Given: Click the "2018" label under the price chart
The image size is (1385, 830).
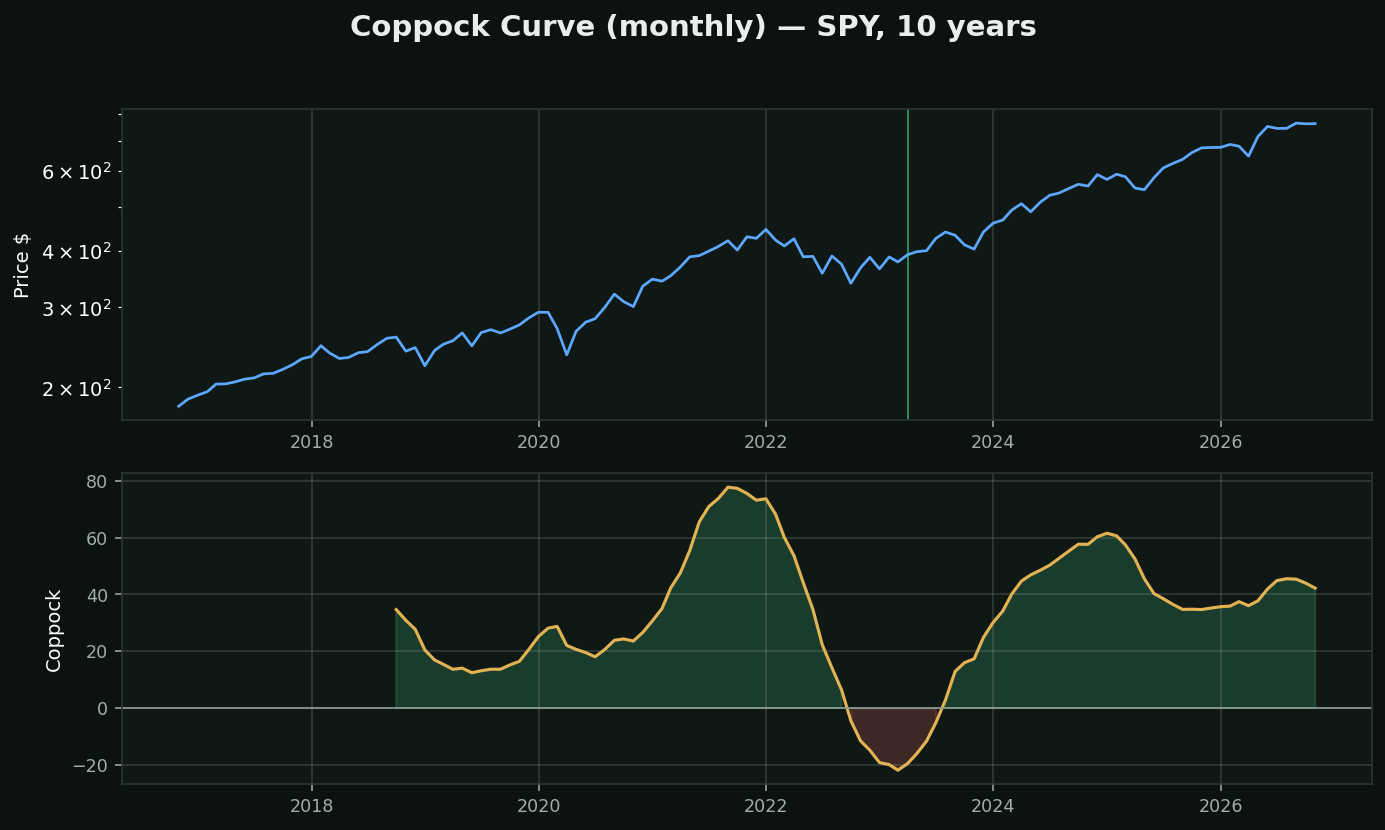Looking at the screenshot, I should (x=312, y=441).
